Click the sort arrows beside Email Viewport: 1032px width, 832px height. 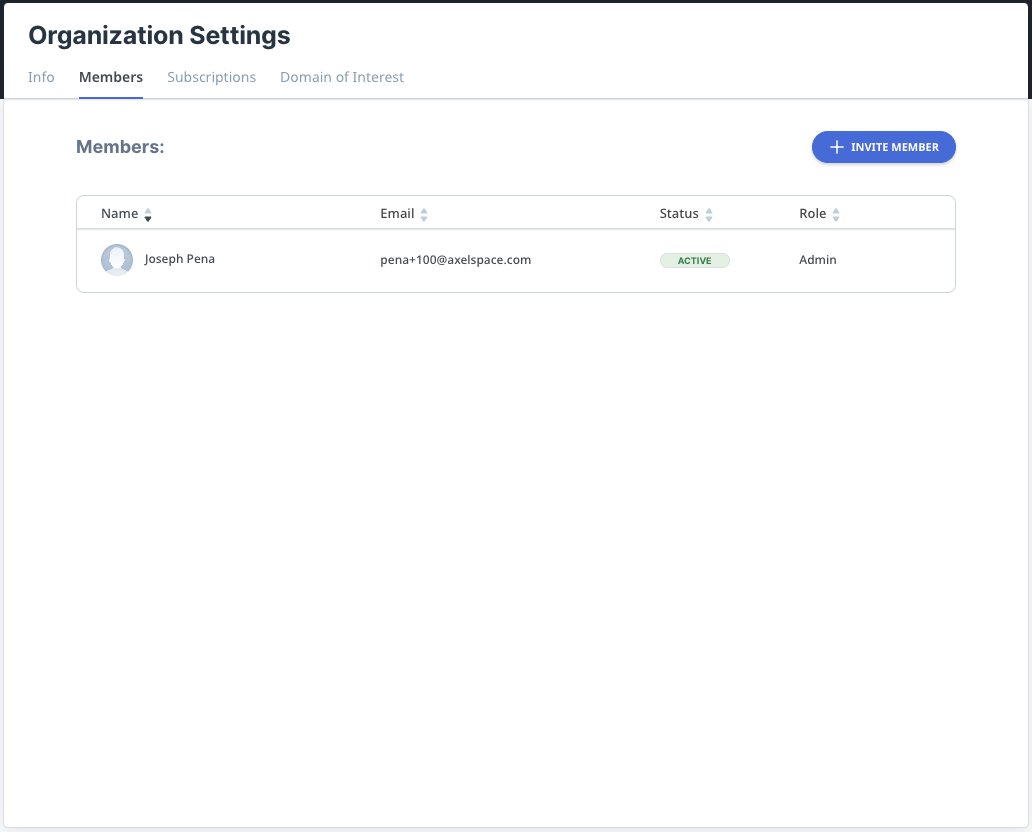pos(424,214)
